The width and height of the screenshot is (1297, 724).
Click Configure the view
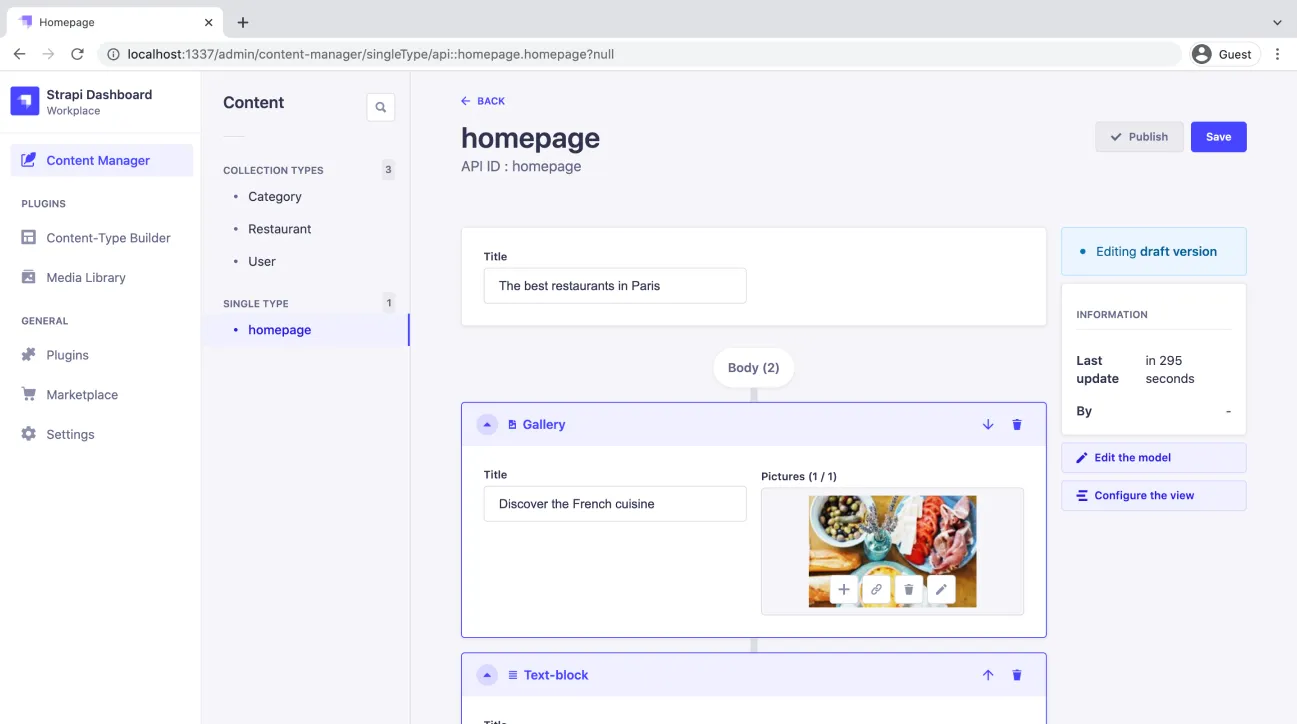pyautogui.click(x=1154, y=496)
